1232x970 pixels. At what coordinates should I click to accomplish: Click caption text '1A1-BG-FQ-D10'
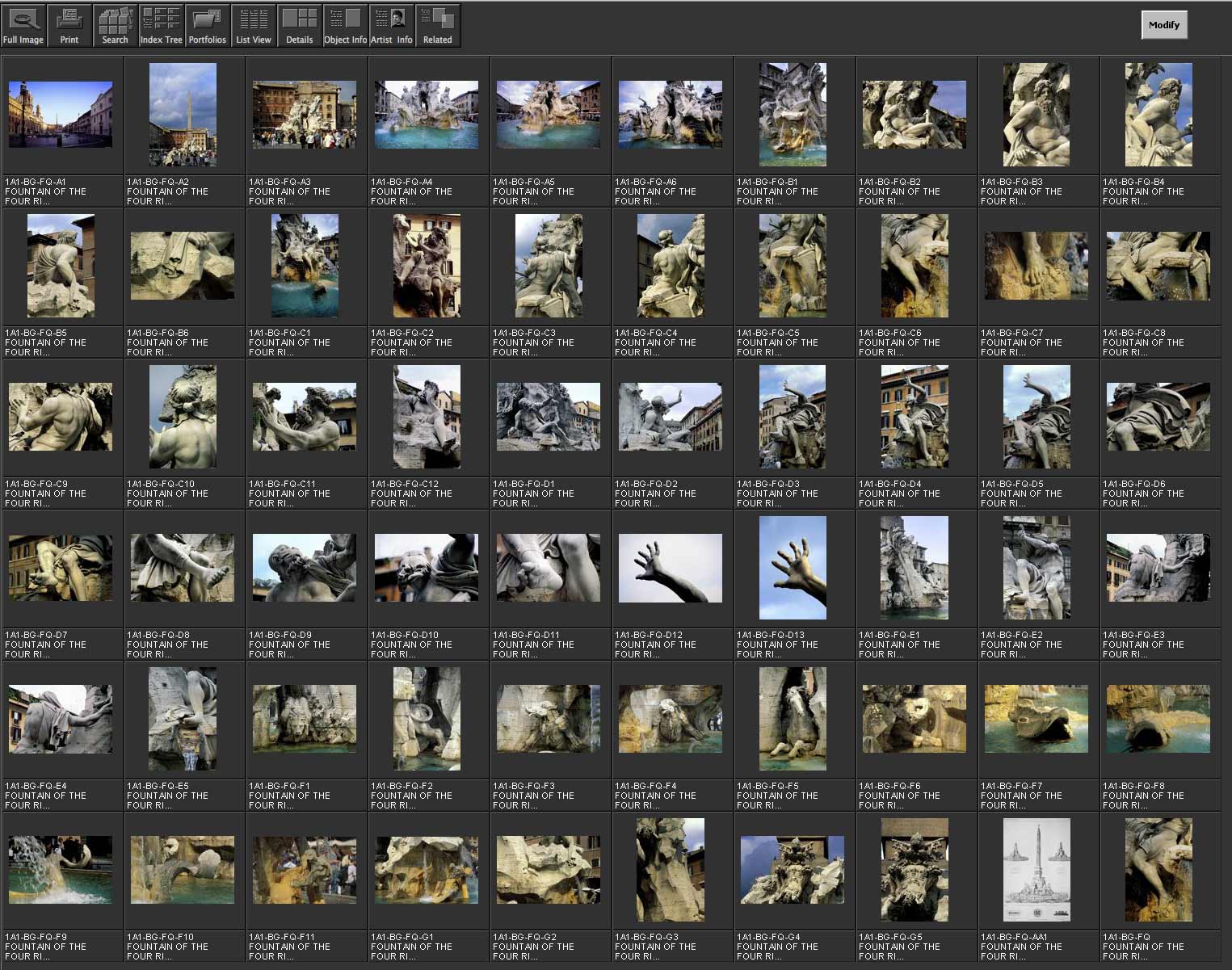(404, 635)
